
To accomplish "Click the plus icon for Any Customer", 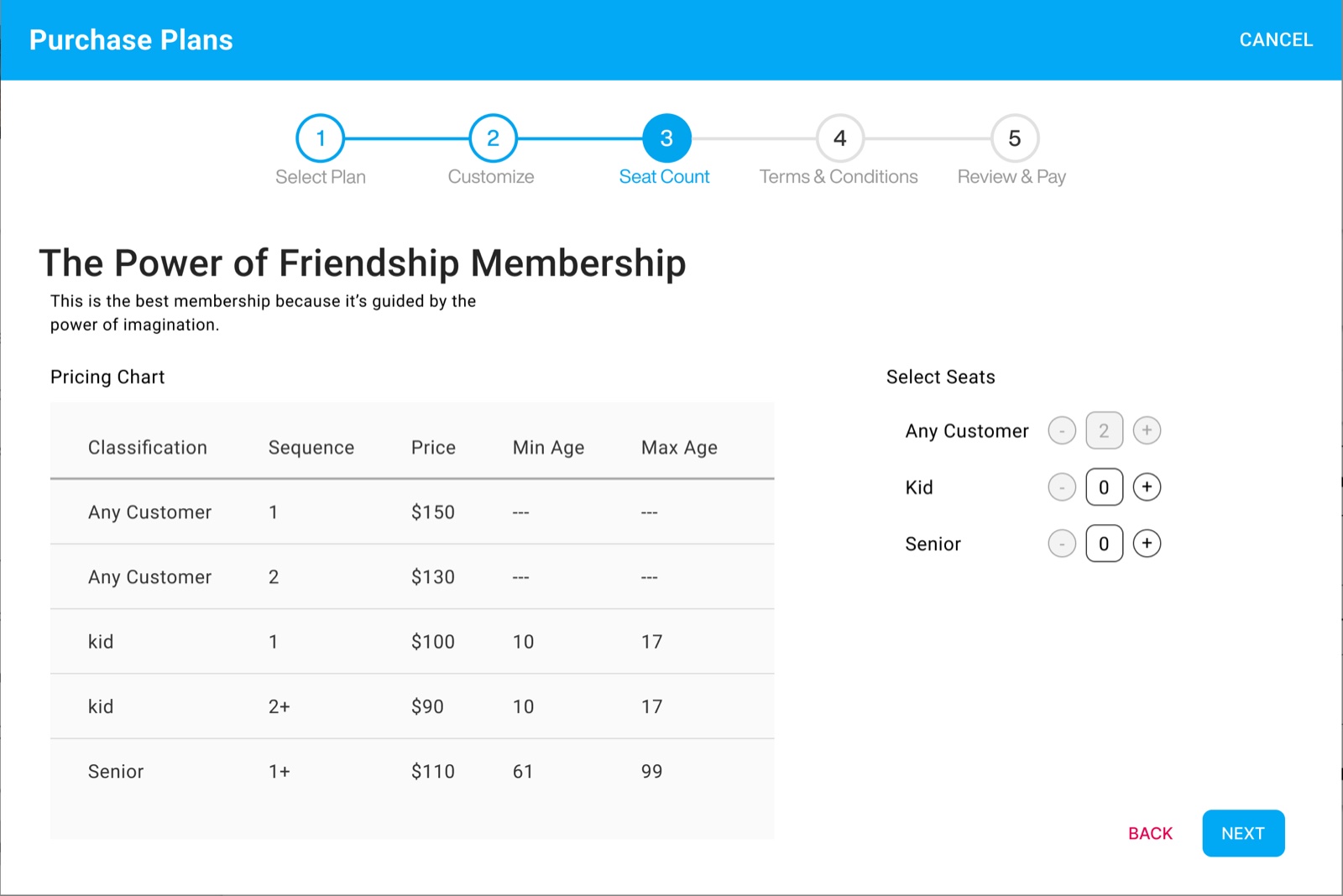I will (x=1147, y=430).
